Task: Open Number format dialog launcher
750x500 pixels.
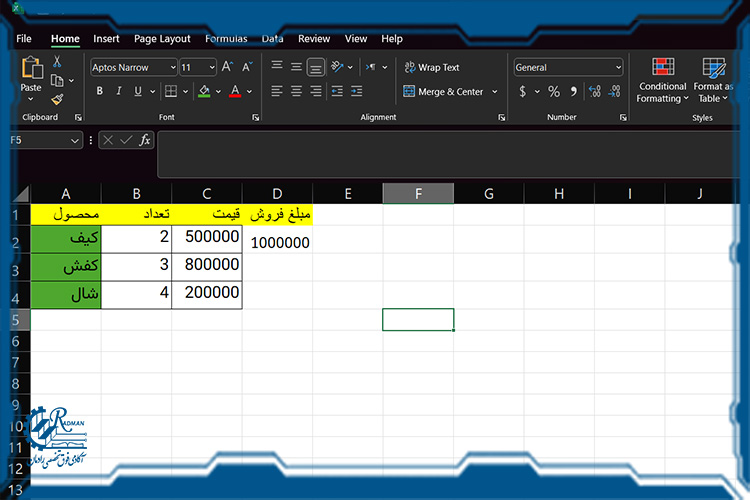Action: (x=623, y=117)
